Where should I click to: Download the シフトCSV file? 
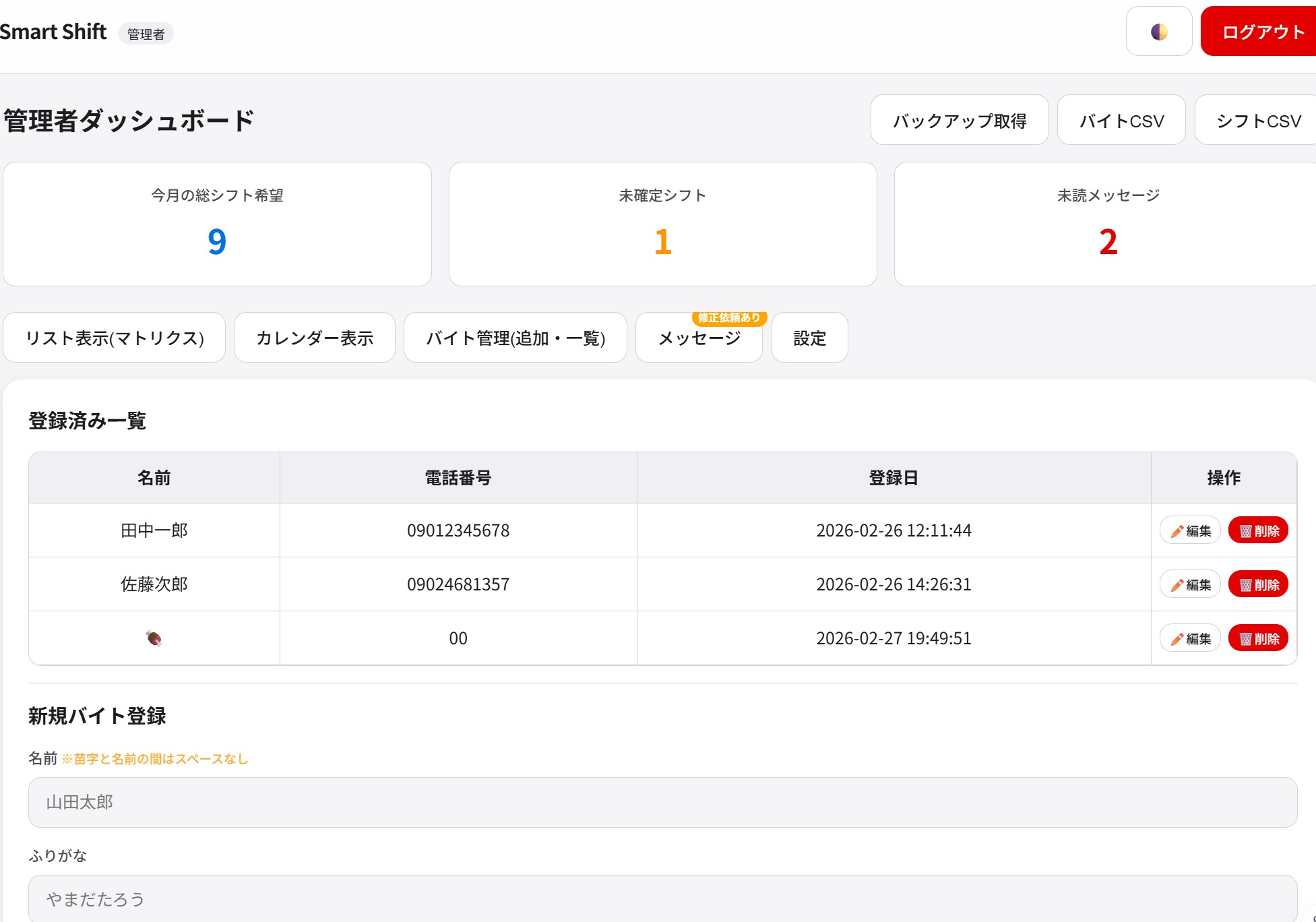[1255, 121]
